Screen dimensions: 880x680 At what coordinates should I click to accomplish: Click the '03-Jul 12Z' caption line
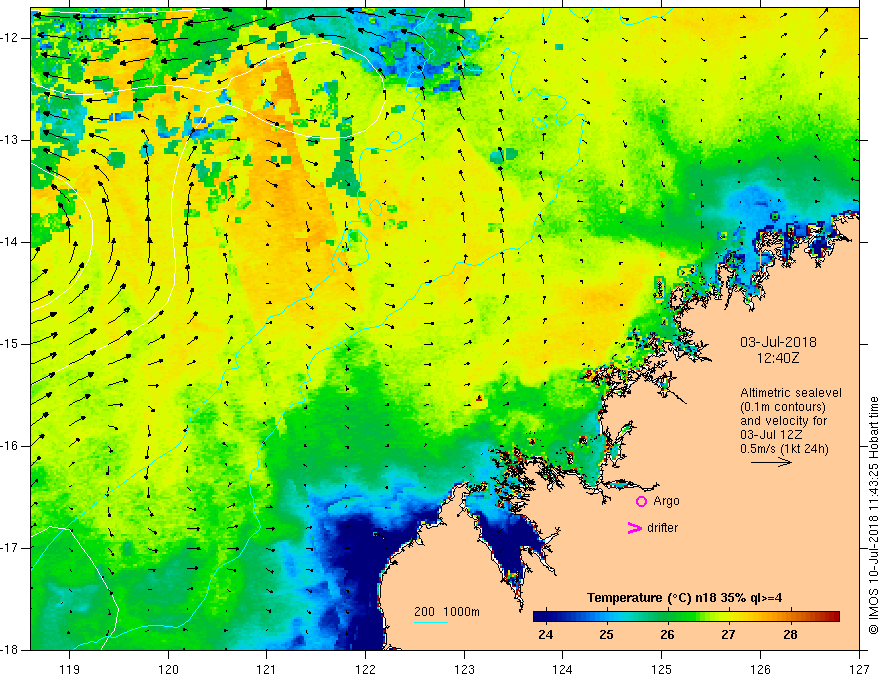[771, 435]
